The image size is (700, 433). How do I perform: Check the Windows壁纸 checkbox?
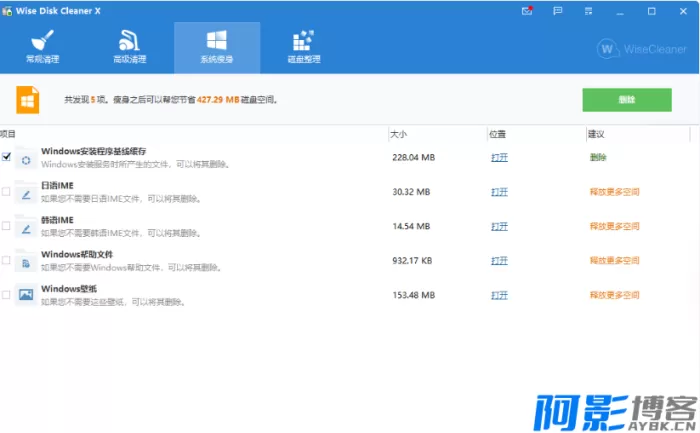[6, 295]
